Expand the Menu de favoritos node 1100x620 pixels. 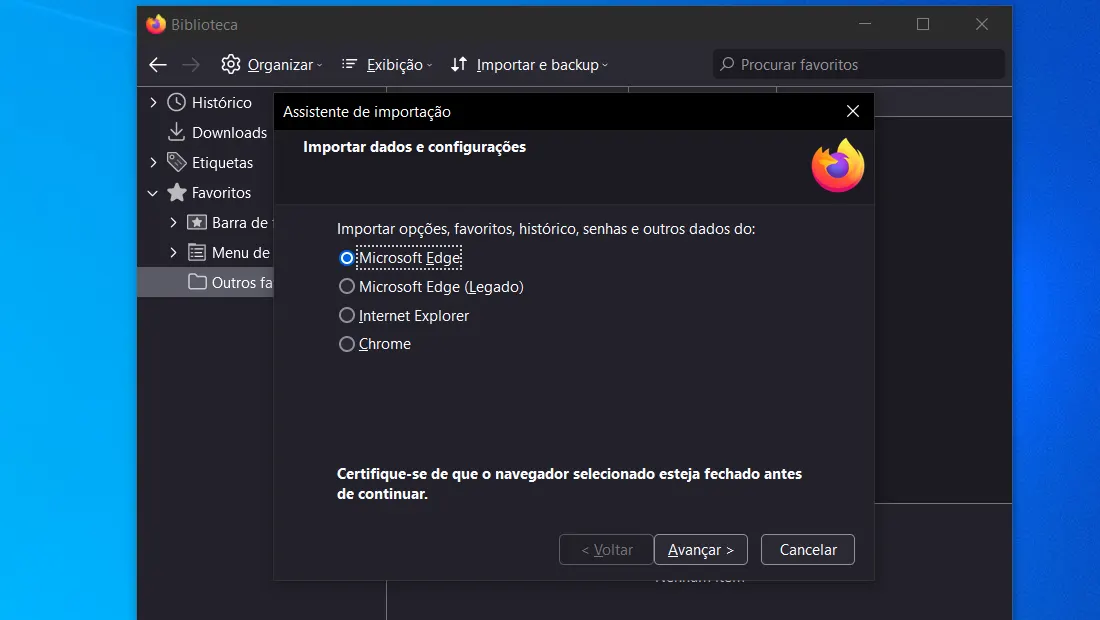(x=173, y=252)
